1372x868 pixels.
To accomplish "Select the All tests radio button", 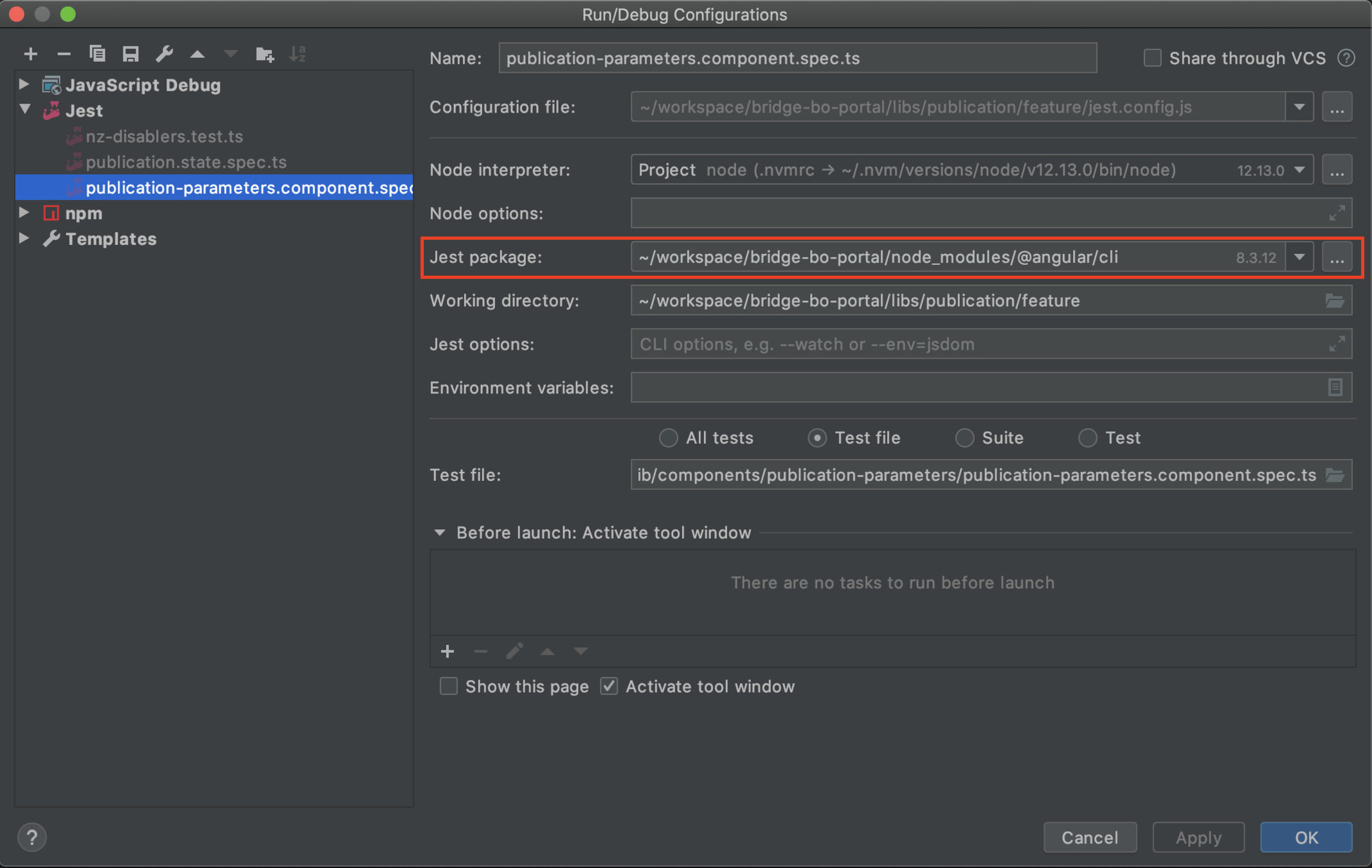I will [669, 438].
